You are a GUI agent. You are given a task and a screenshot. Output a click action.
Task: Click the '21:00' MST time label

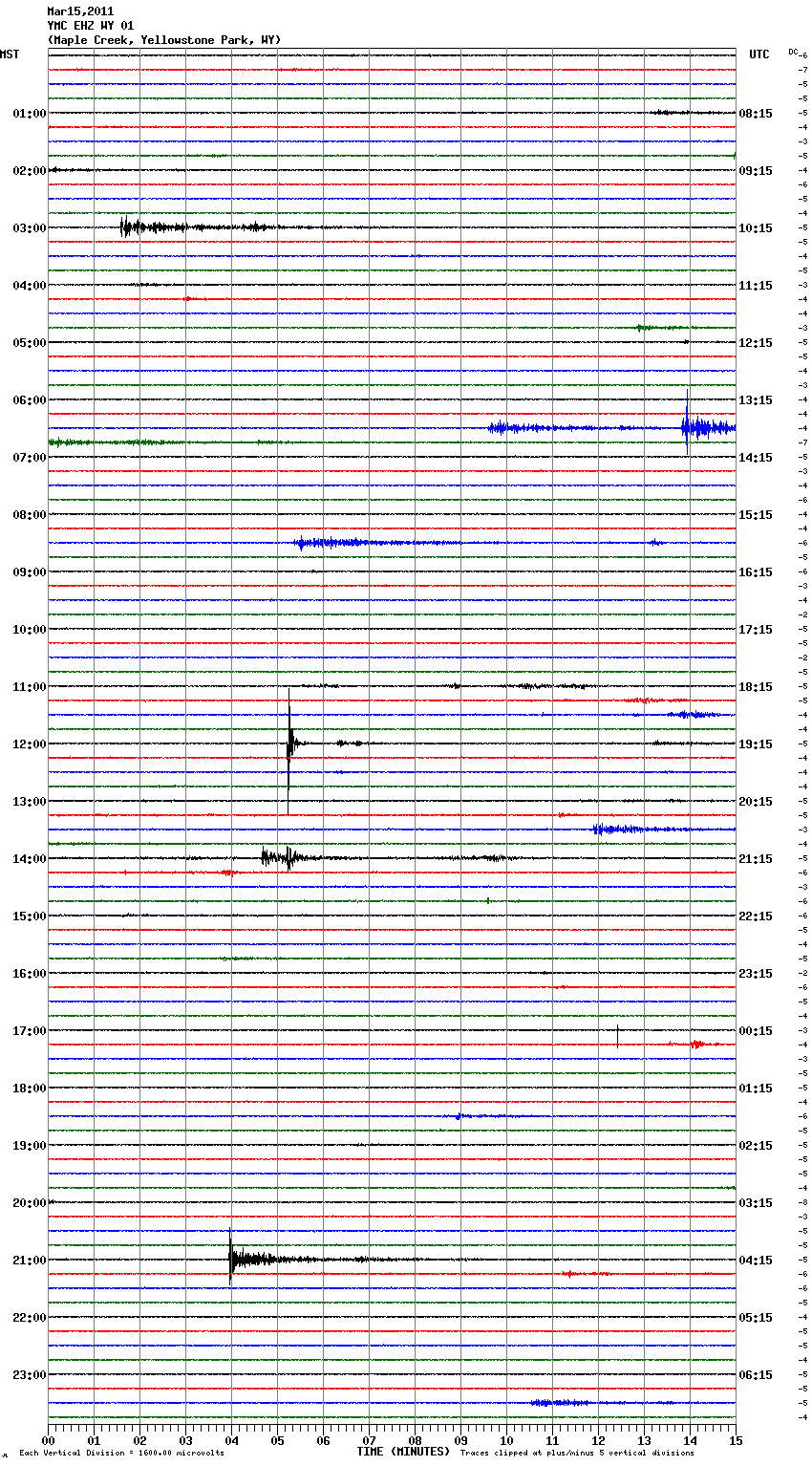point(30,1261)
